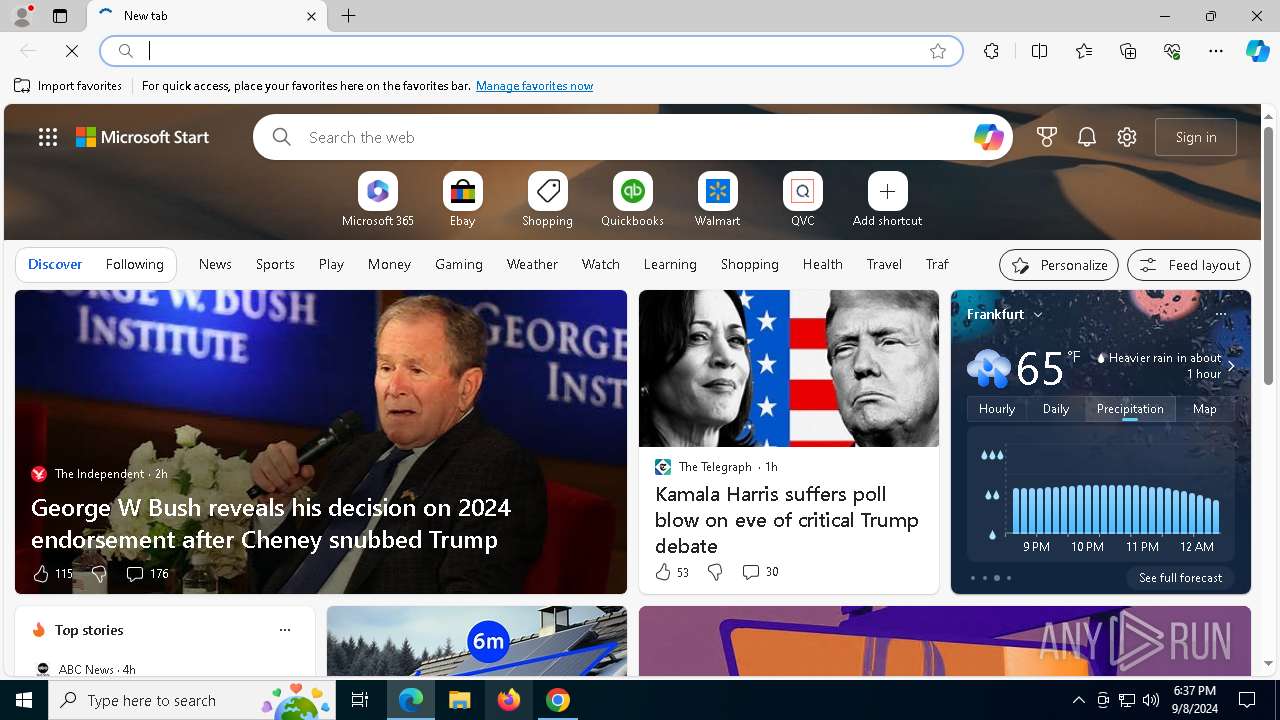Open the George W Bush headline story
Image resolution: width=1280 pixels, height=720 pixels.
click(x=271, y=523)
